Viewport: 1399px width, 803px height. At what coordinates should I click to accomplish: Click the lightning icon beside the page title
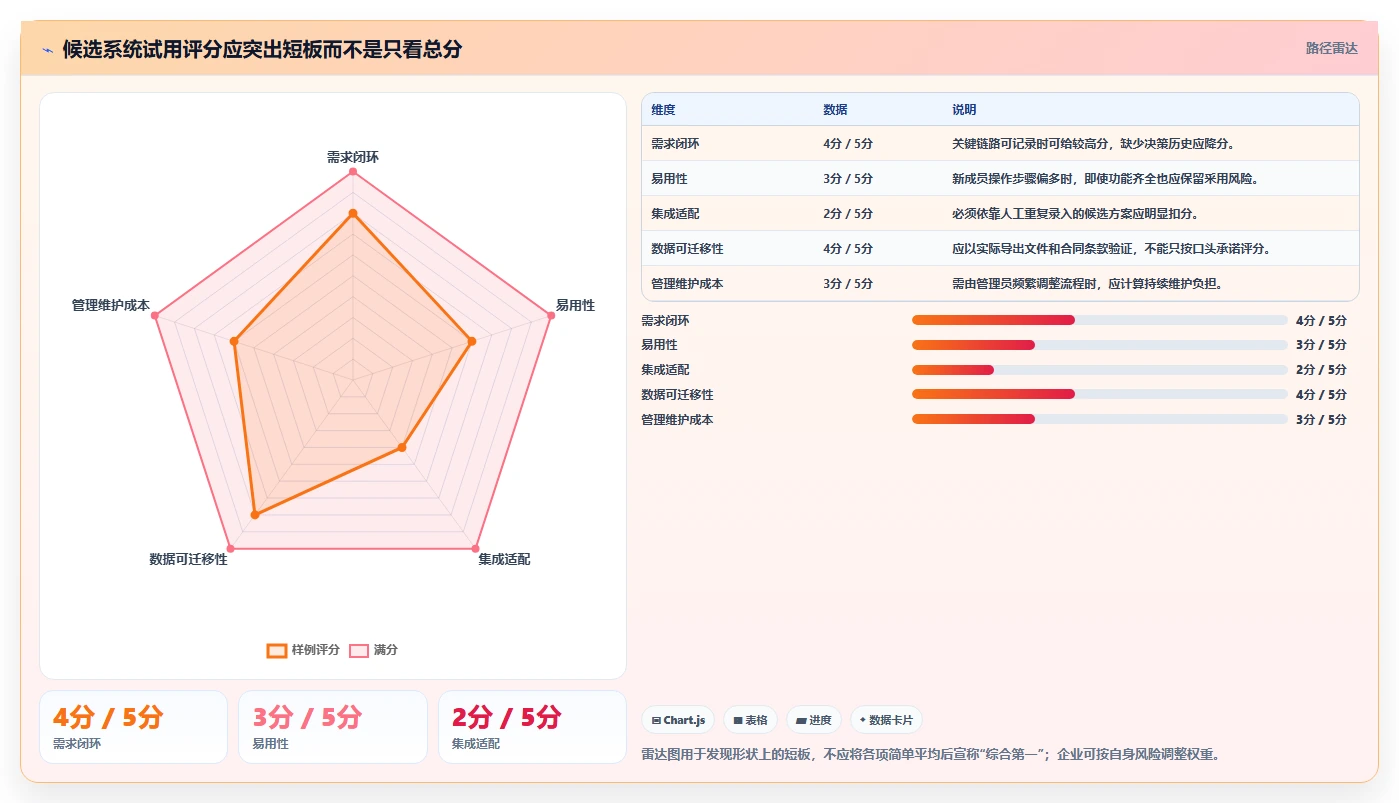pyautogui.click(x=47, y=50)
